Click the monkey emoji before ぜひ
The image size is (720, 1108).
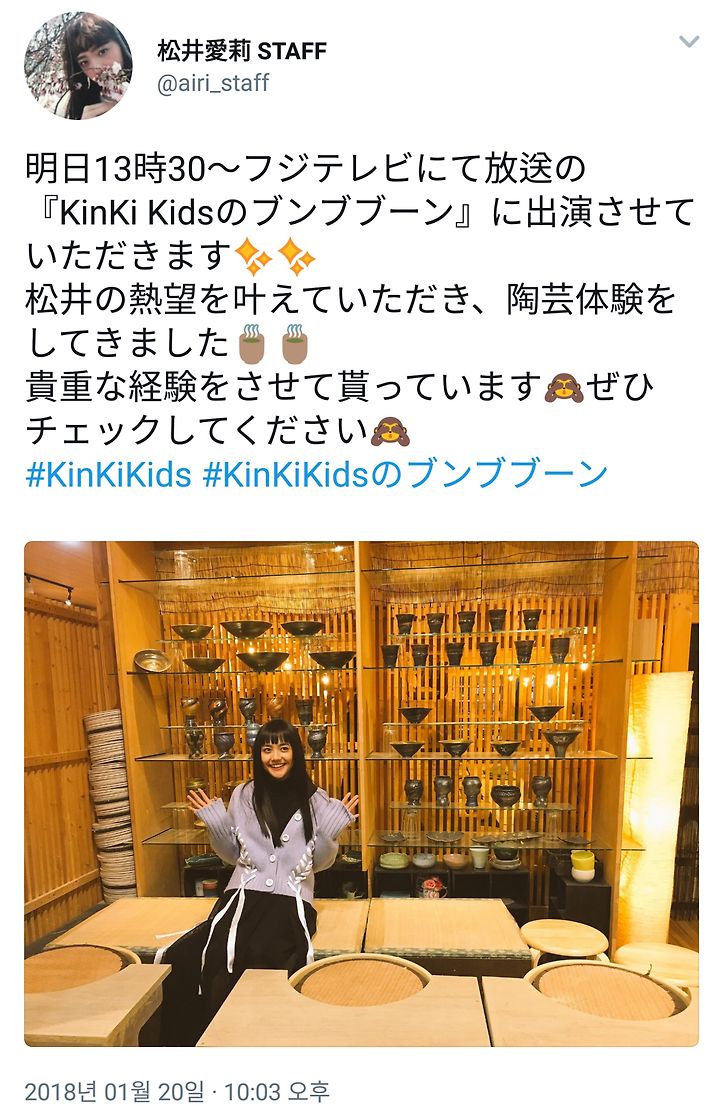[x=563, y=387]
